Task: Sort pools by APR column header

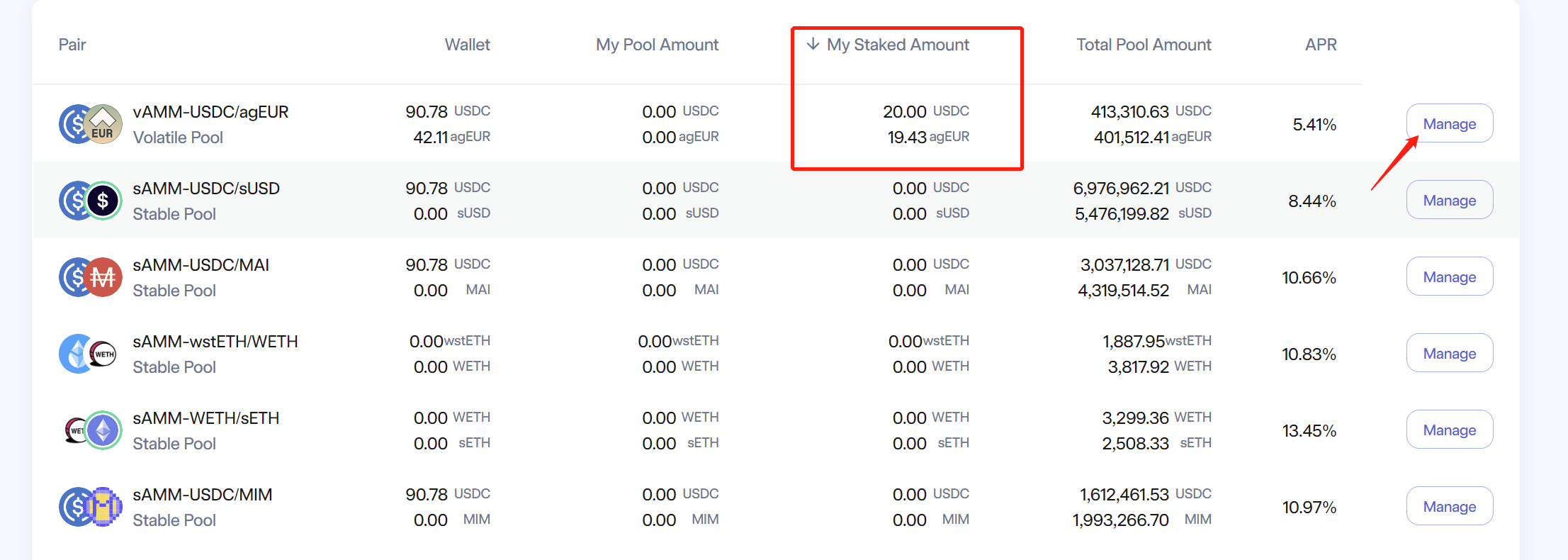Action: tap(1321, 45)
